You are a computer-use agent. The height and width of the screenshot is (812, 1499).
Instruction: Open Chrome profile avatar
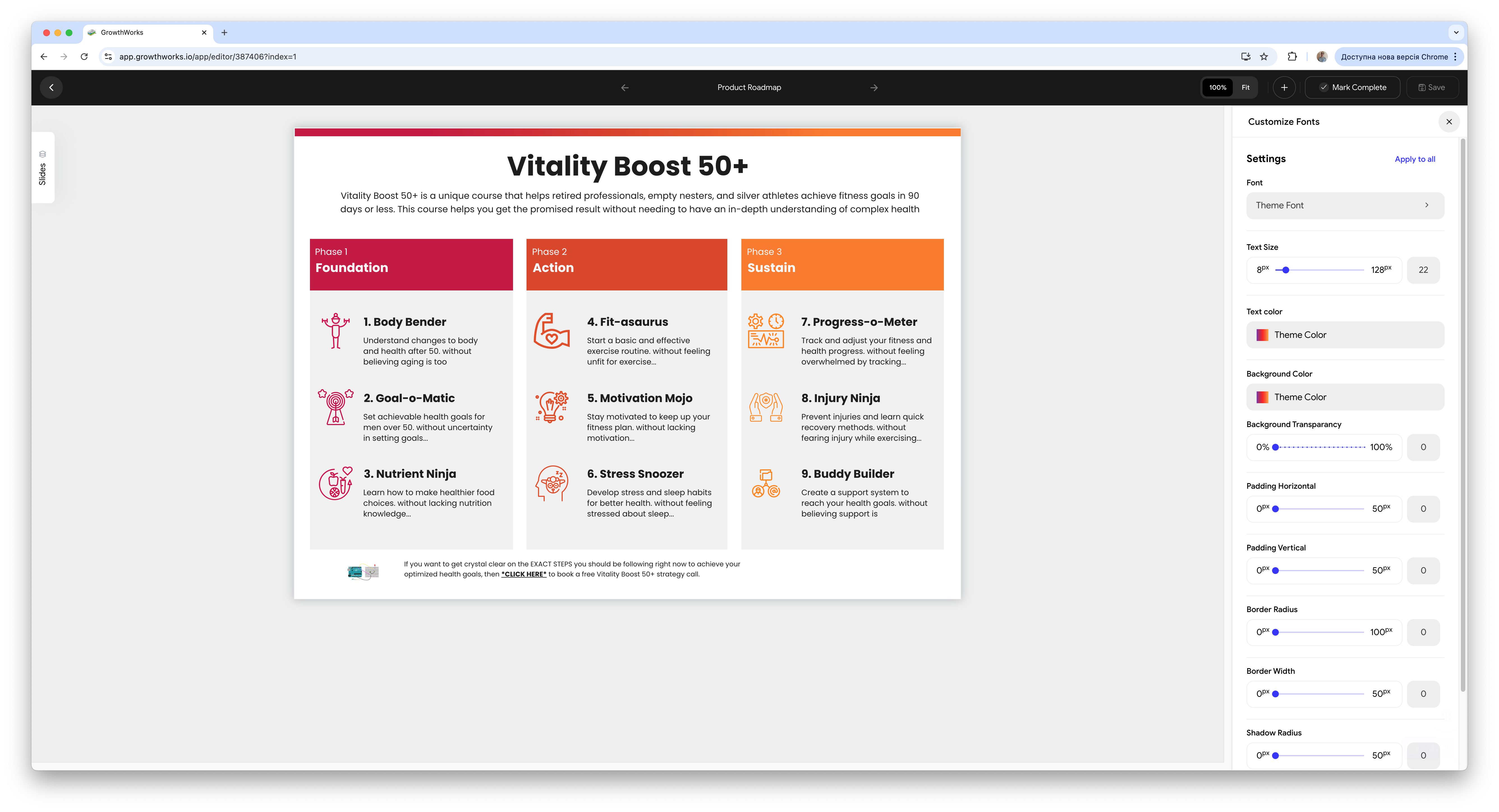[x=1321, y=56]
